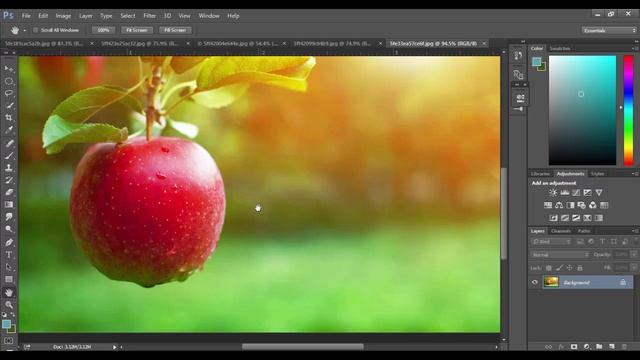
Task: Toggle Lock all padlock icon
Action: 580,268
